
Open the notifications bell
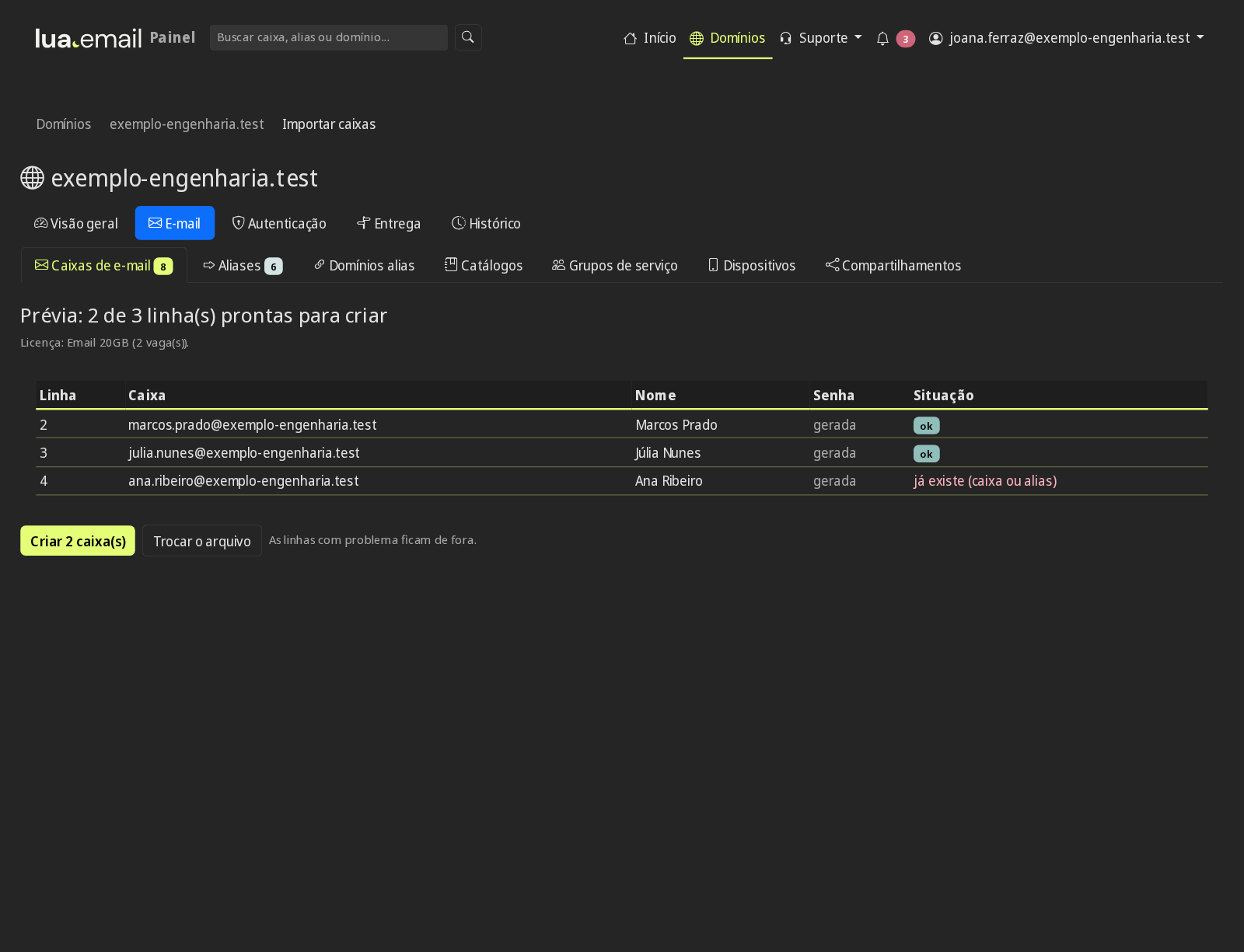[x=882, y=38]
